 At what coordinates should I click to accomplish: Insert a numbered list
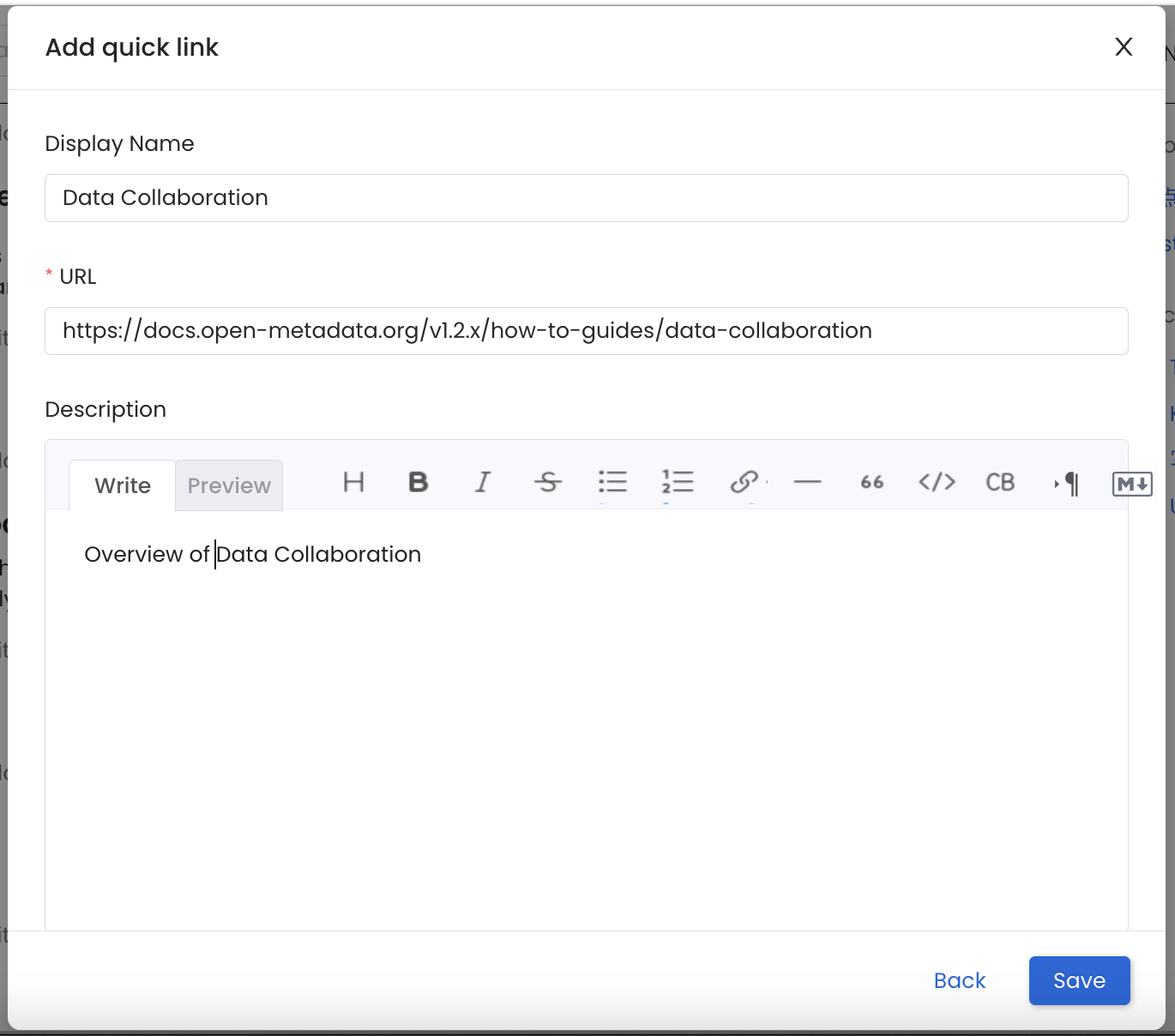point(678,483)
